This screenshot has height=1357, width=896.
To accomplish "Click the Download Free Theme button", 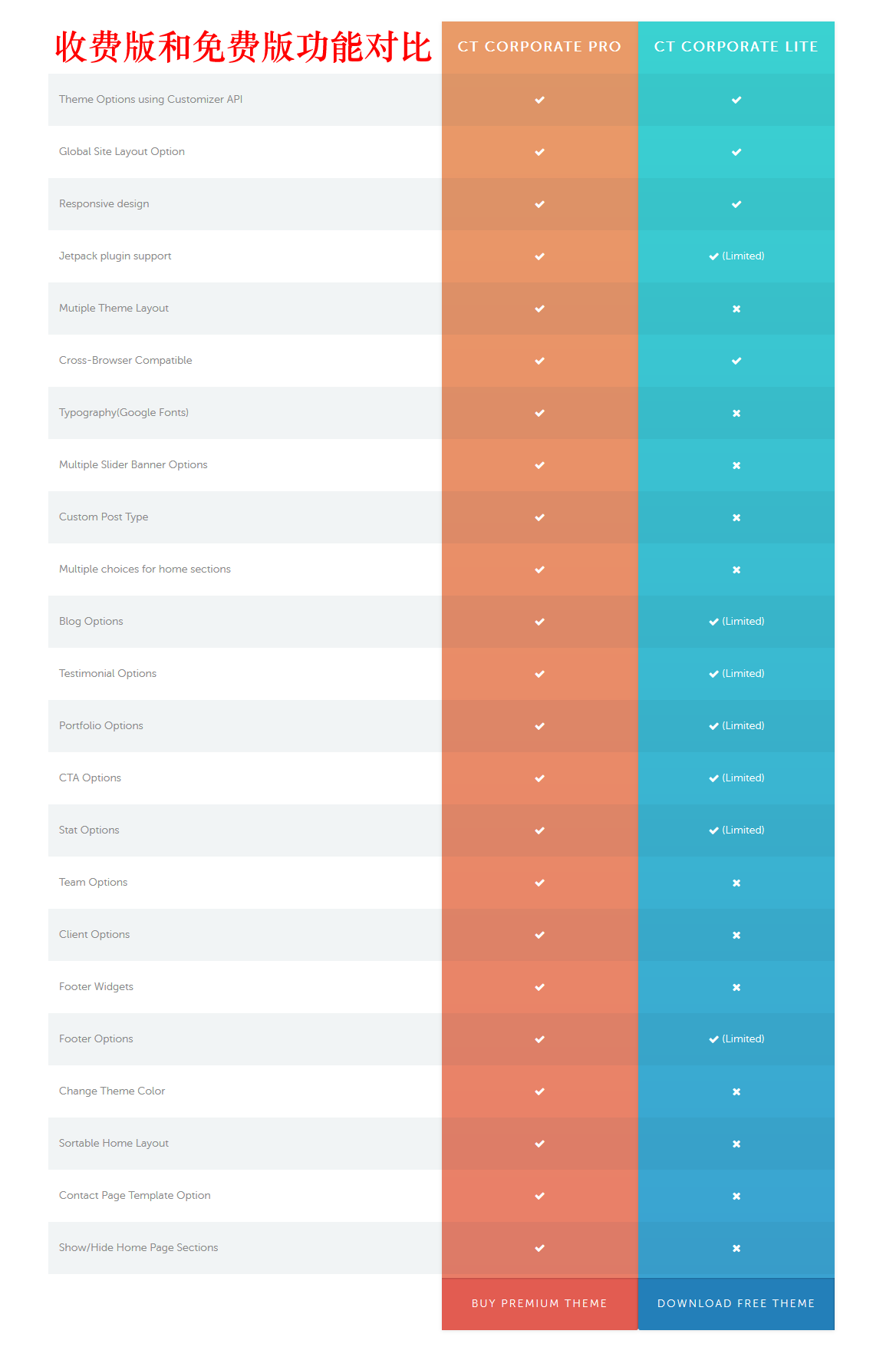I will coord(736,1303).
